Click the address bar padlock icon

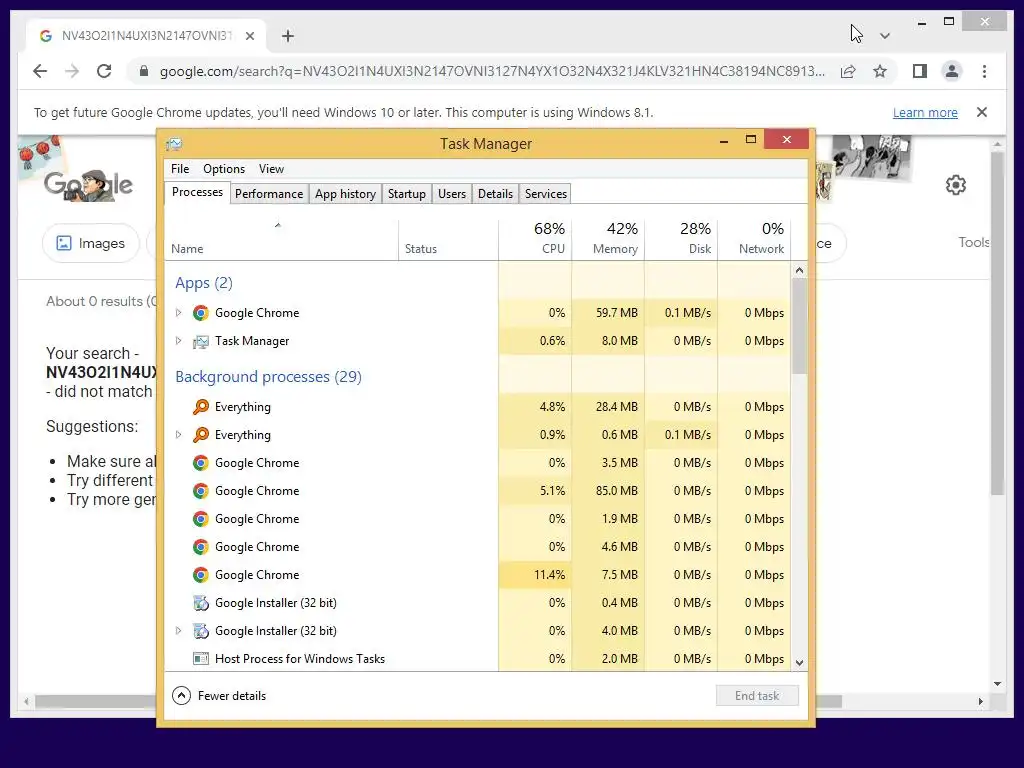[144, 71]
